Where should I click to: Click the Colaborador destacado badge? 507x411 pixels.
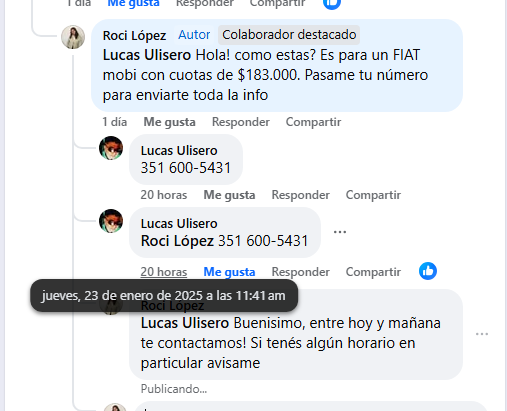289,35
